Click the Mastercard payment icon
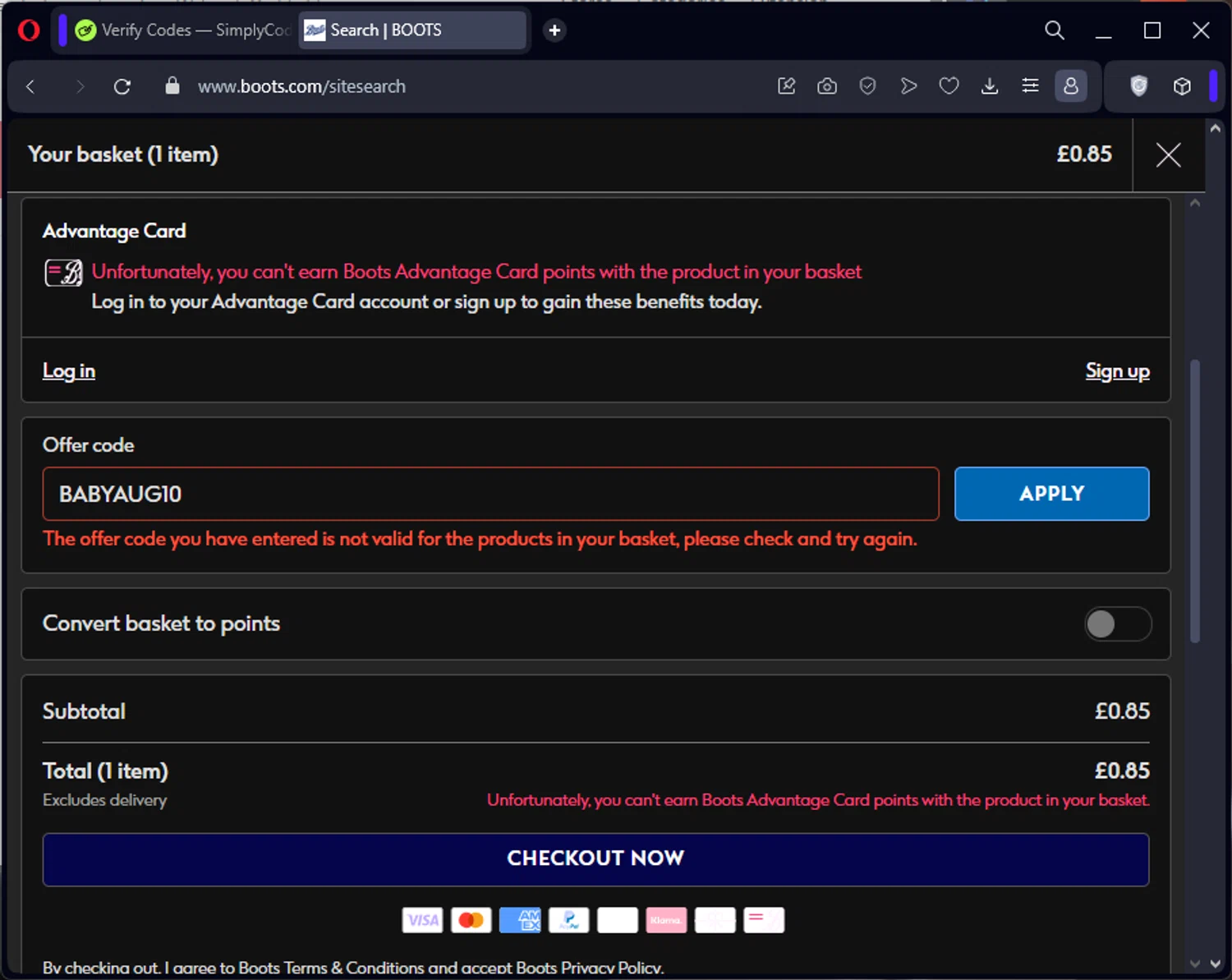 pyautogui.click(x=471, y=920)
